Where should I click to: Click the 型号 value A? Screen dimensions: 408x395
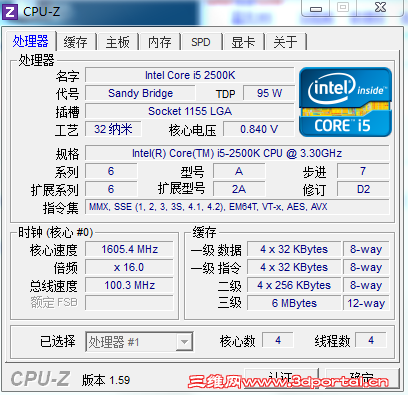click(239, 171)
